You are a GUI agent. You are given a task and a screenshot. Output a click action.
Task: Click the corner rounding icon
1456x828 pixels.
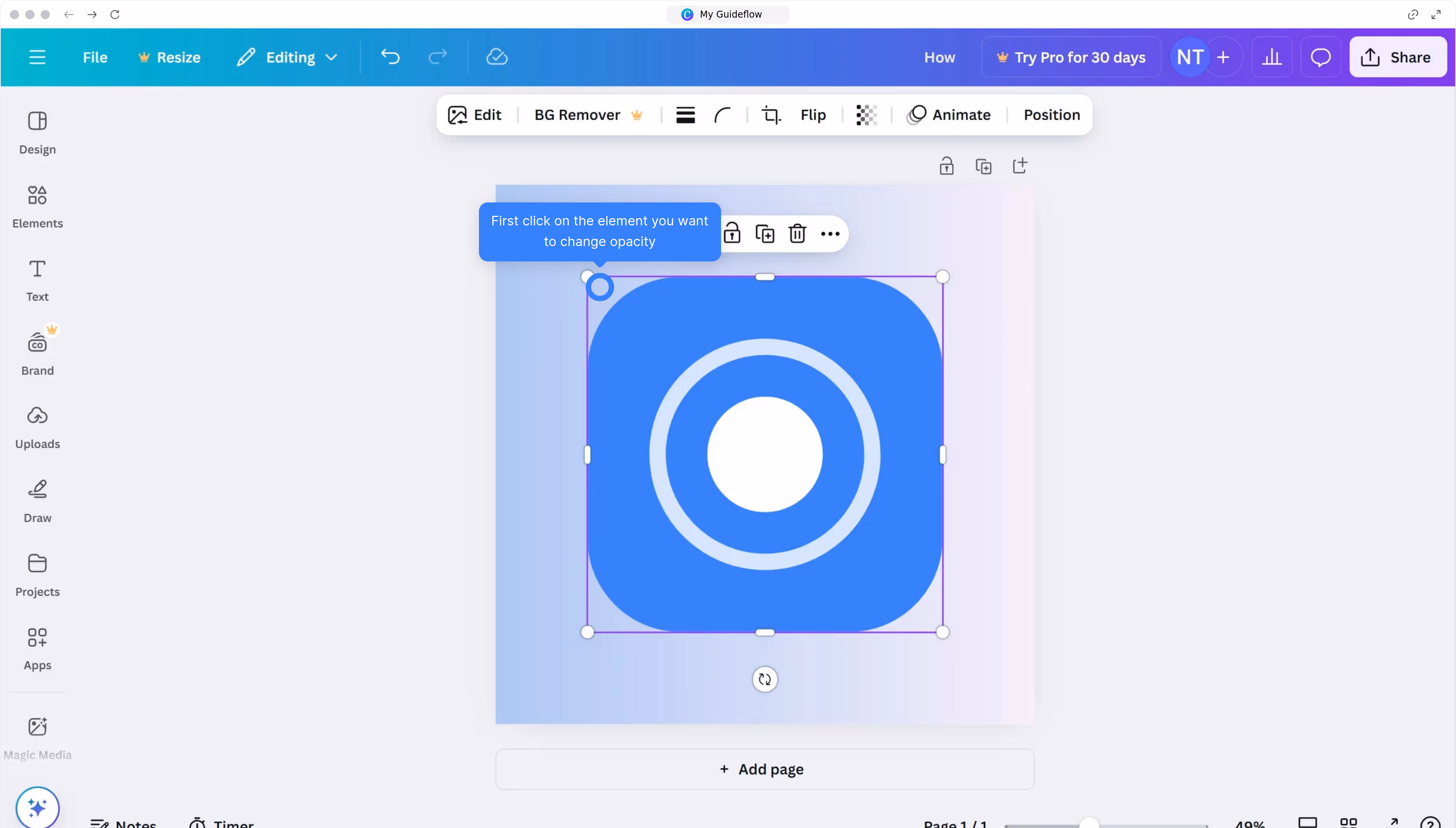click(x=722, y=115)
